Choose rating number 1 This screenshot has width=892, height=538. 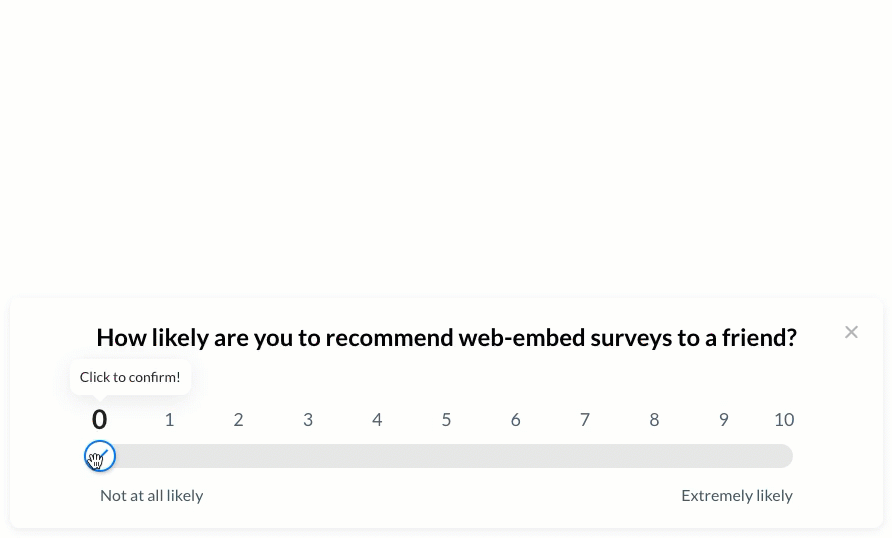pyautogui.click(x=169, y=420)
